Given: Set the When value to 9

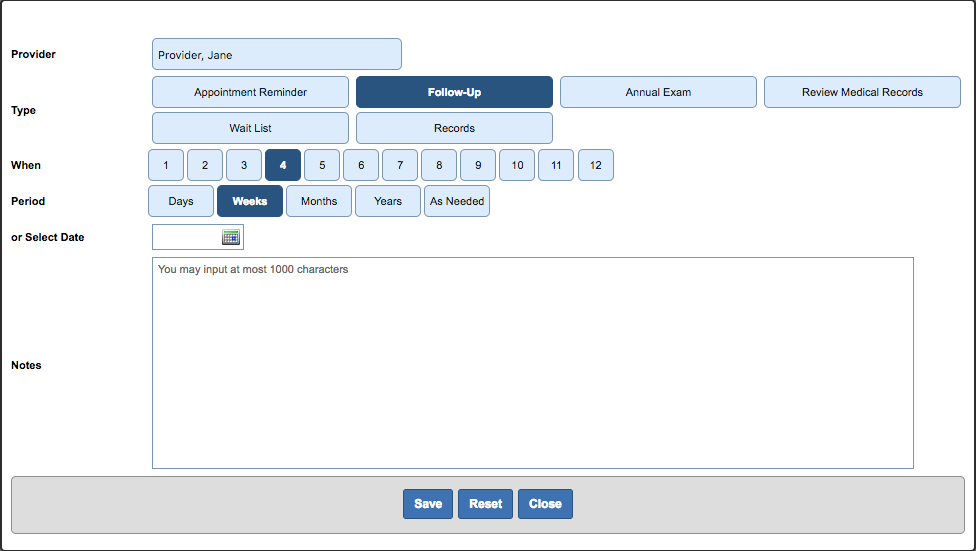Looking at the screenshot, I should click(x=478, y=165).
